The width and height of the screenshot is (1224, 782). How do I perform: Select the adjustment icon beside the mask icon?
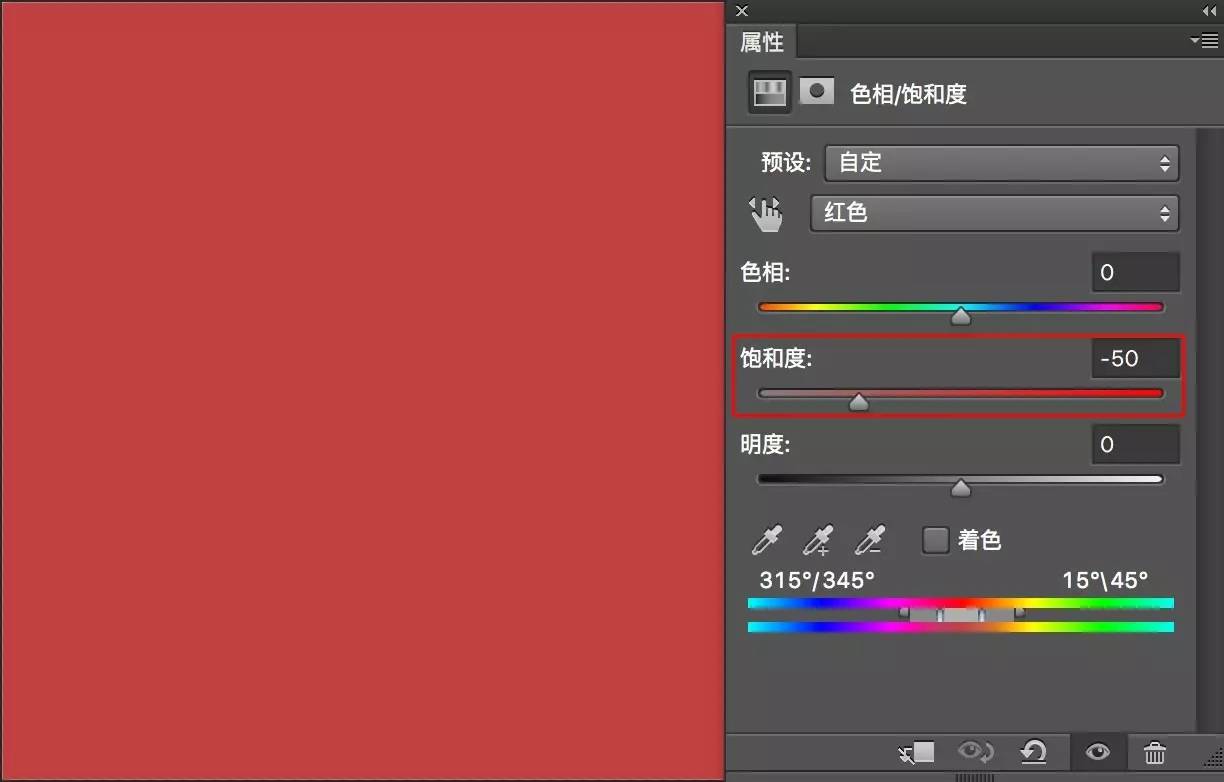tap(770, 92)
